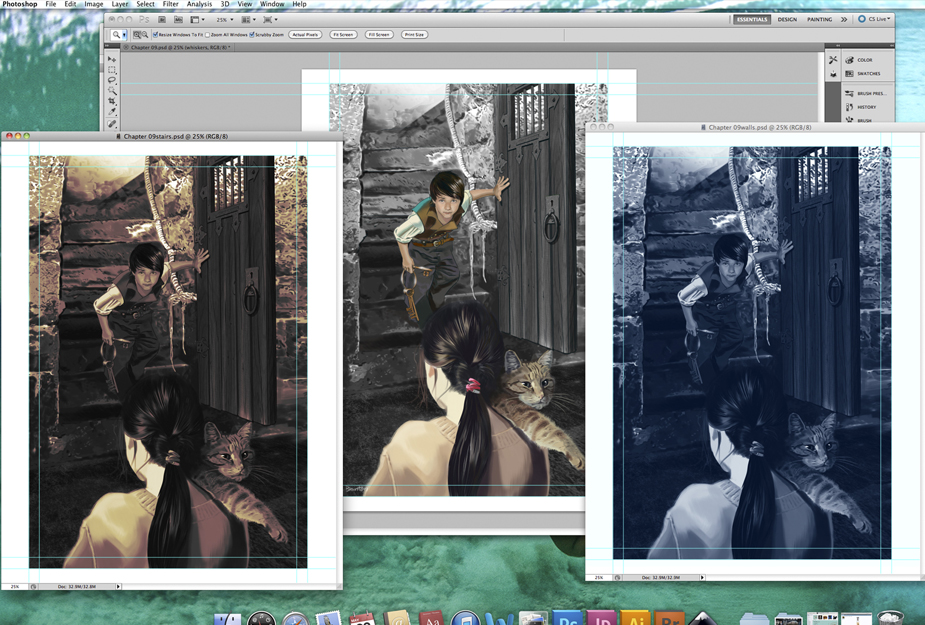925x625 pixels.
Task: Open the History panel
Action: 861,107
